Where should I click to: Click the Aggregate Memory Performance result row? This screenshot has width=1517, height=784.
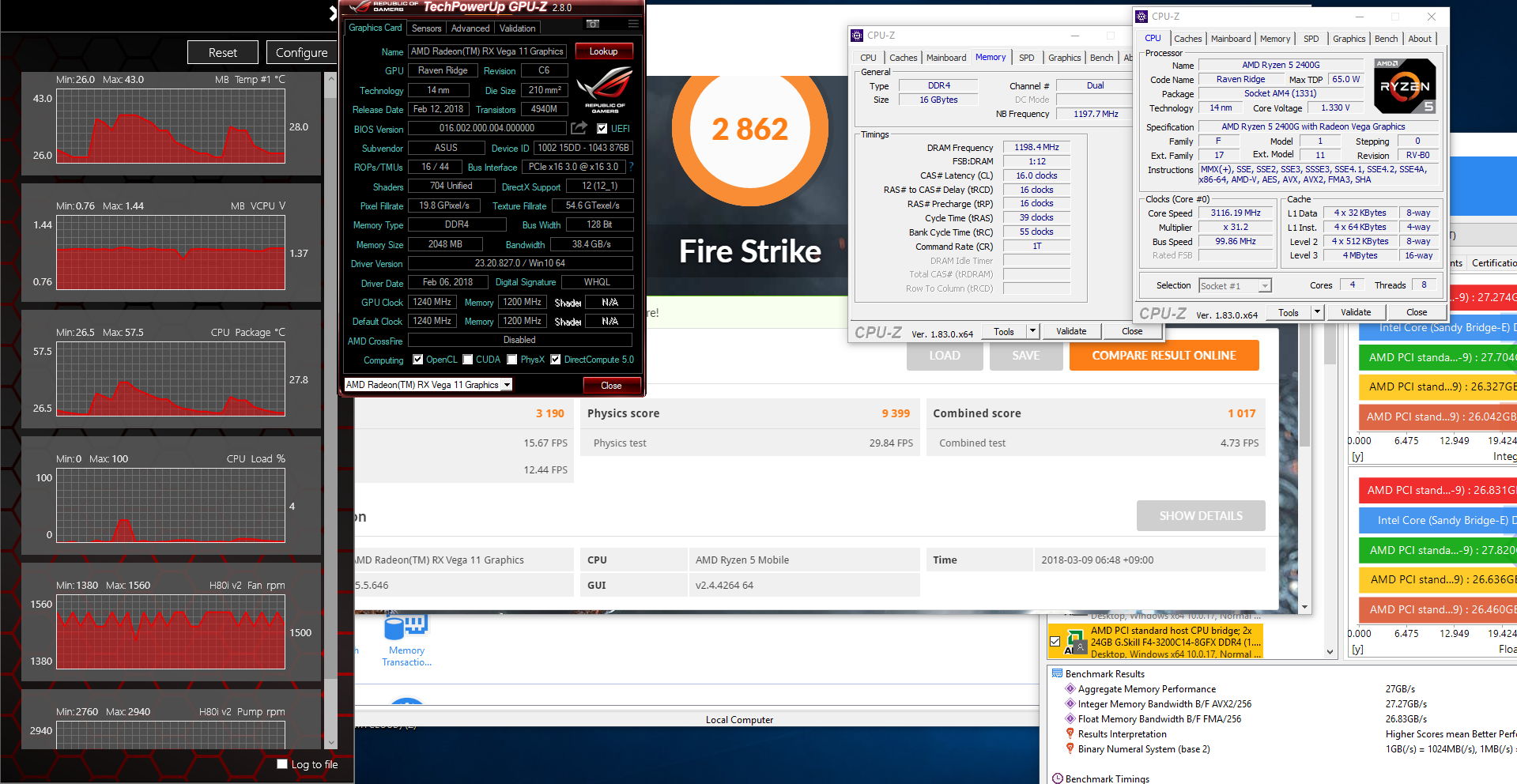1284,688
